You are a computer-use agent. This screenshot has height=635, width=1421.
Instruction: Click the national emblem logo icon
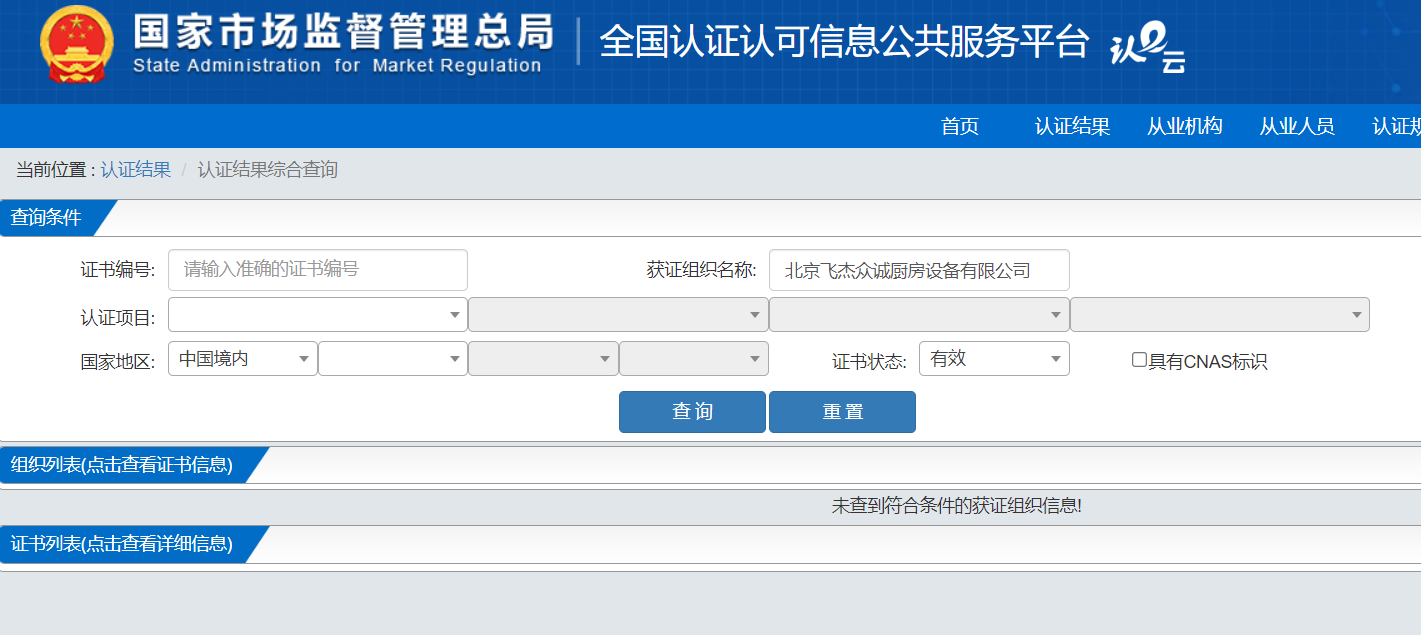[78, 45]
